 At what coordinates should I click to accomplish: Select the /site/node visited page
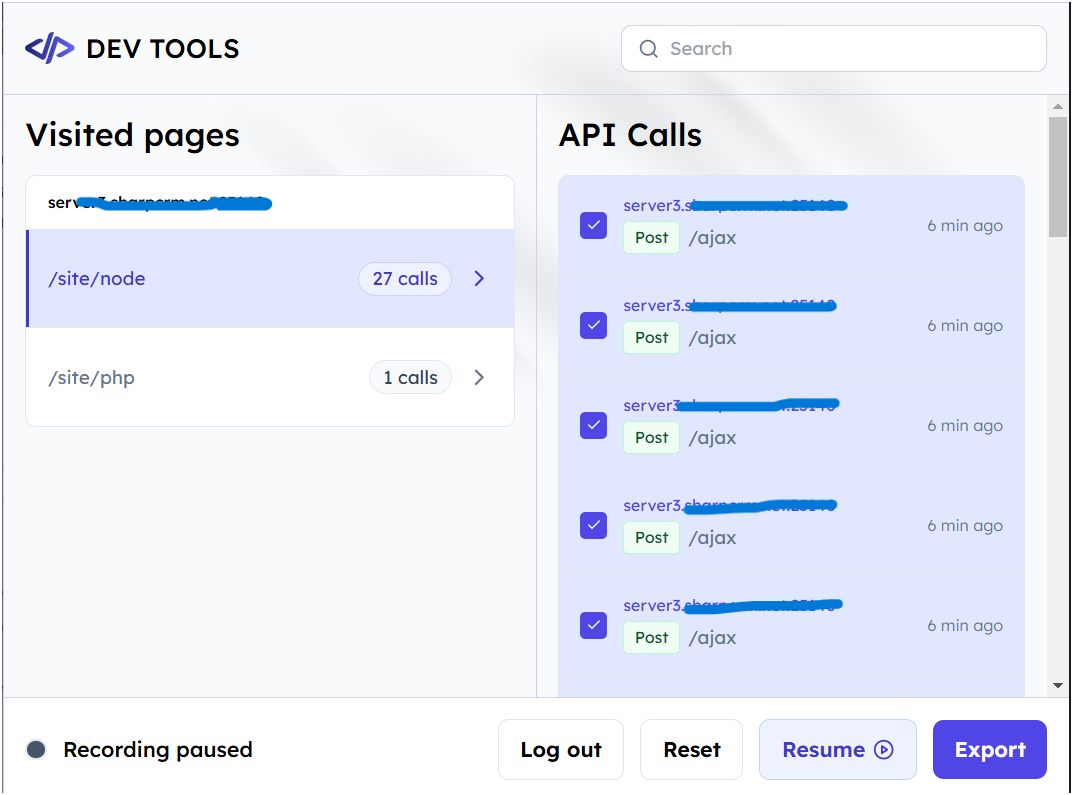point(97,279)
